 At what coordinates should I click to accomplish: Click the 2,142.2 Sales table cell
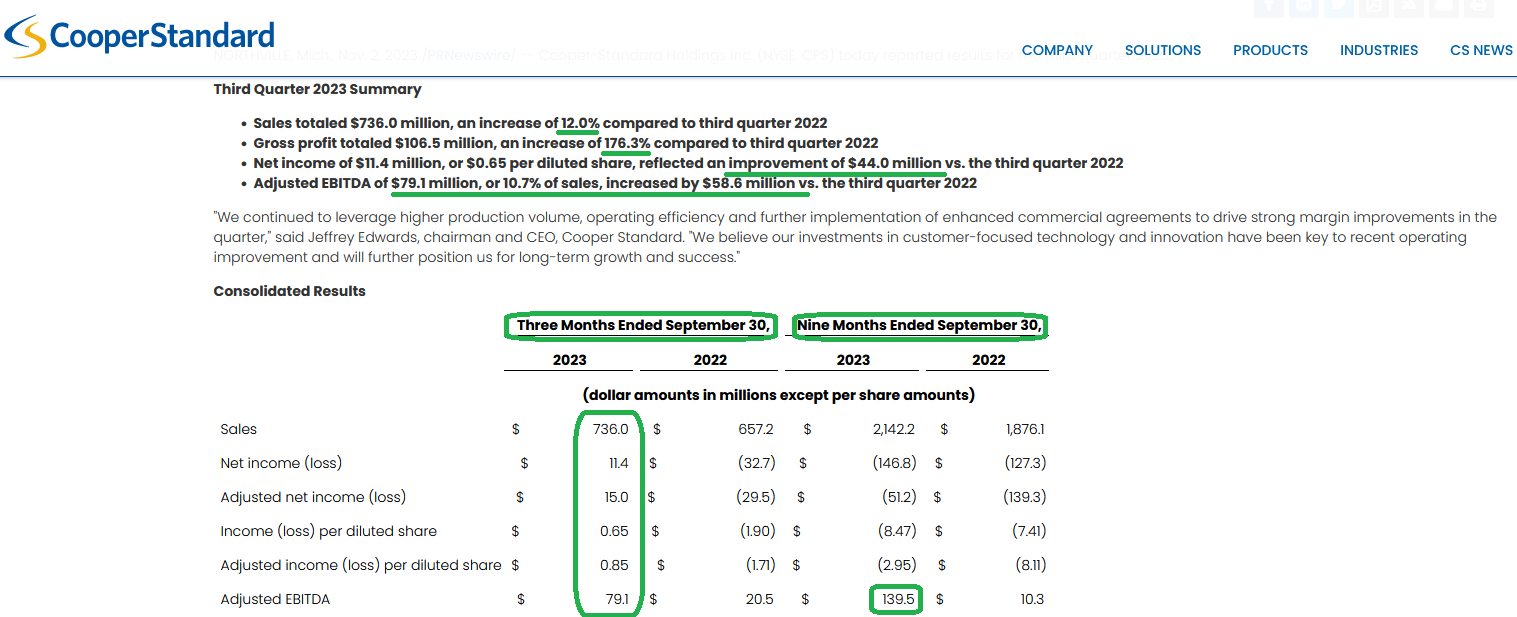tap(893, 429)
